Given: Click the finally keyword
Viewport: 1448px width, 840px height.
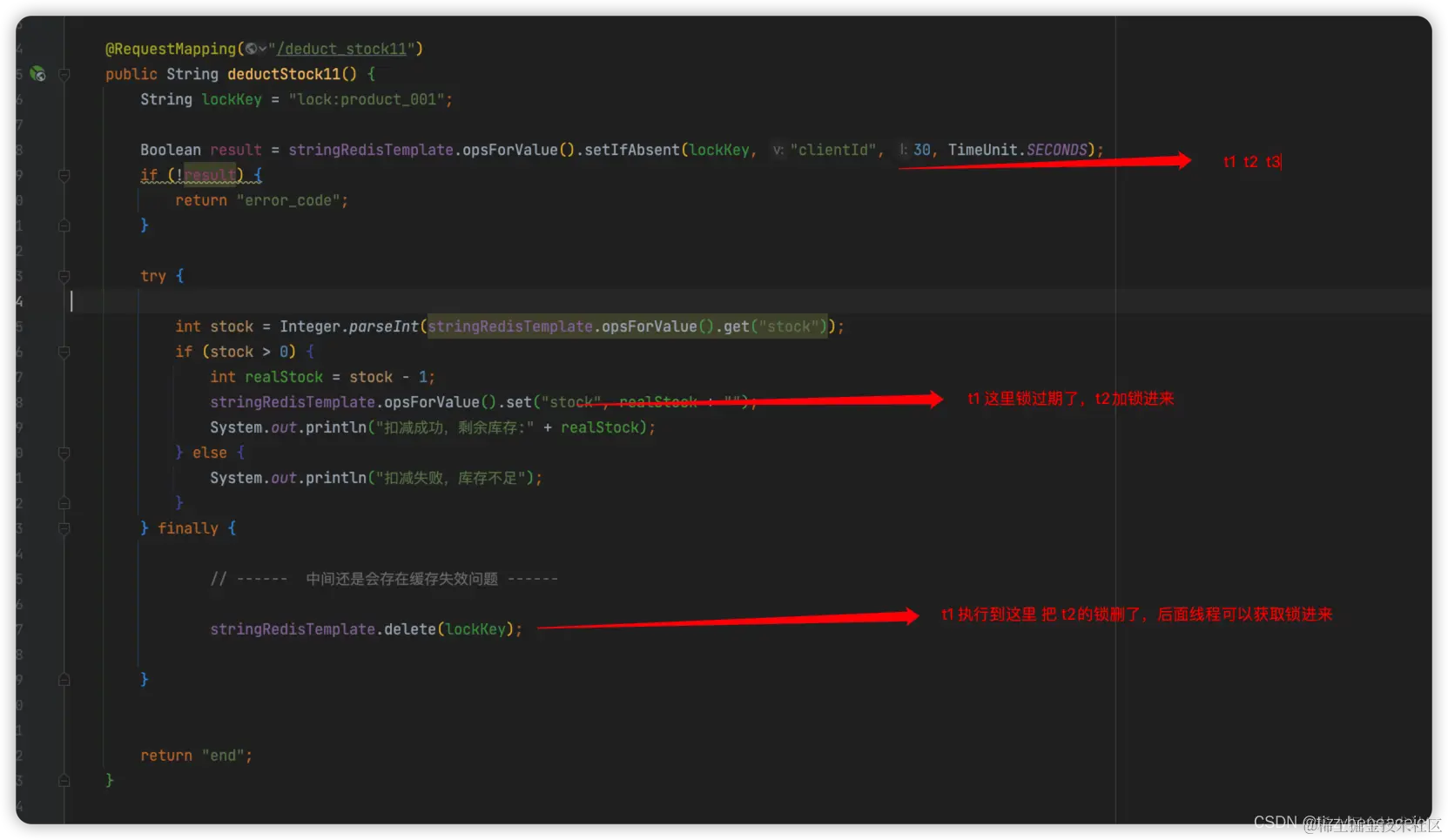Looking at the screenshot, I should click(x=188, y=528).
